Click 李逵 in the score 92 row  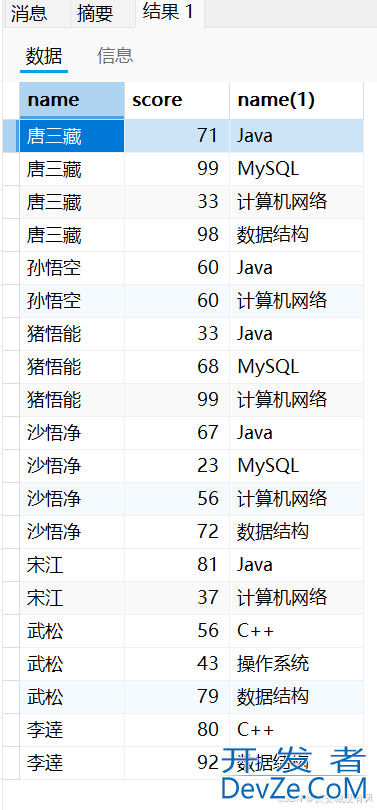[x=72, y=764]
